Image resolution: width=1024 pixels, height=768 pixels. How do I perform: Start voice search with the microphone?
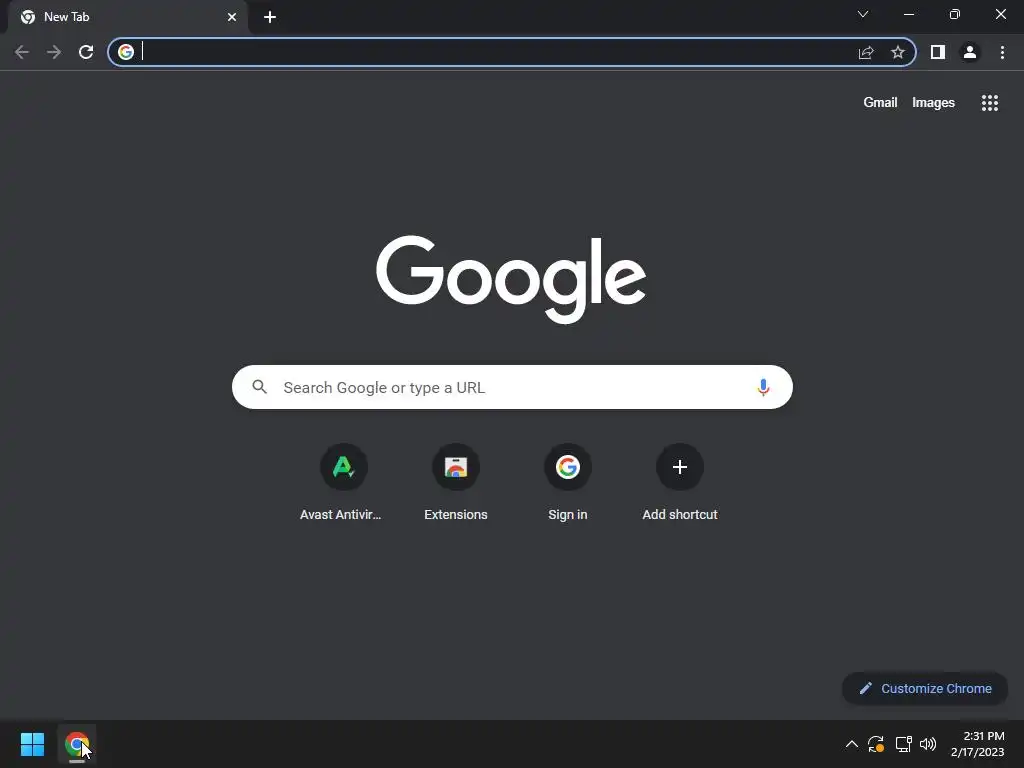click(x=763, y=387)
